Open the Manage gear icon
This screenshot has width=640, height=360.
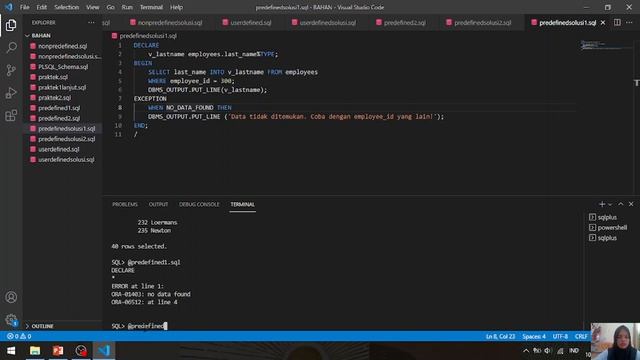(11, 320)
